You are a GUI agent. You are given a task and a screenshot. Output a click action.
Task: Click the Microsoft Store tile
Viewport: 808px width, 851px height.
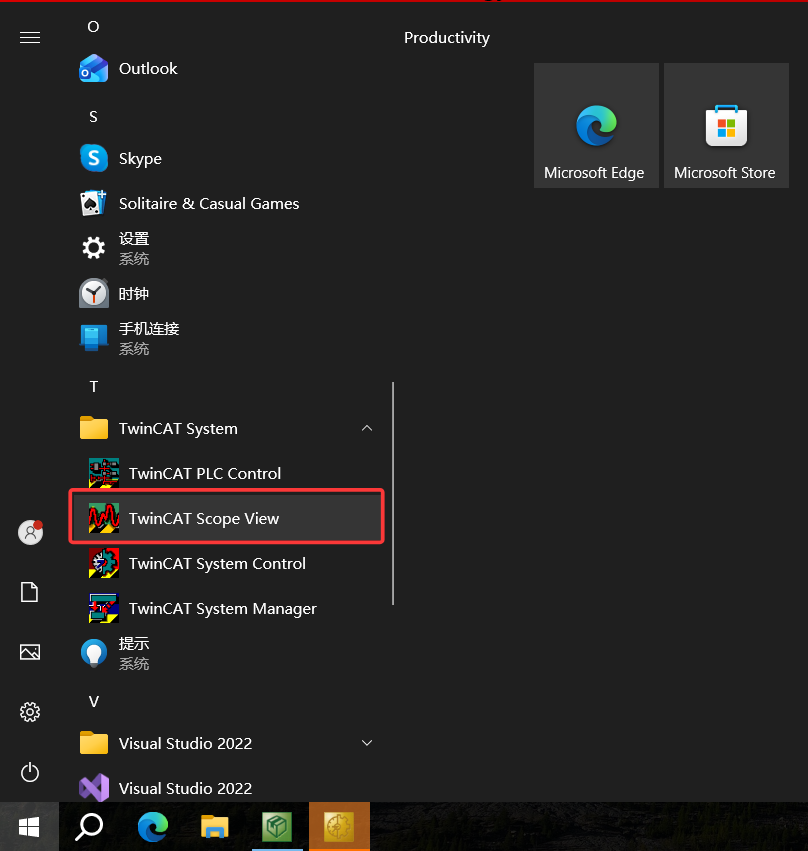coord(725,125)
